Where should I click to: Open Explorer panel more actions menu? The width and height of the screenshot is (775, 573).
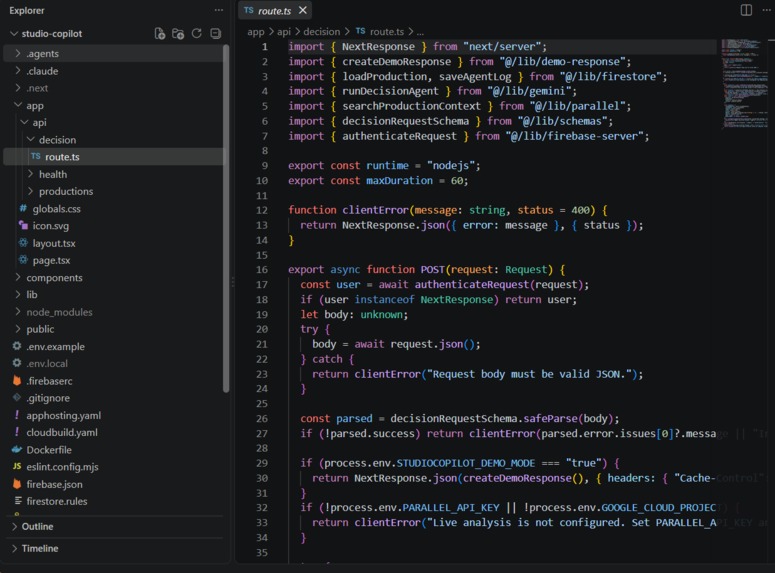point(218,10)
